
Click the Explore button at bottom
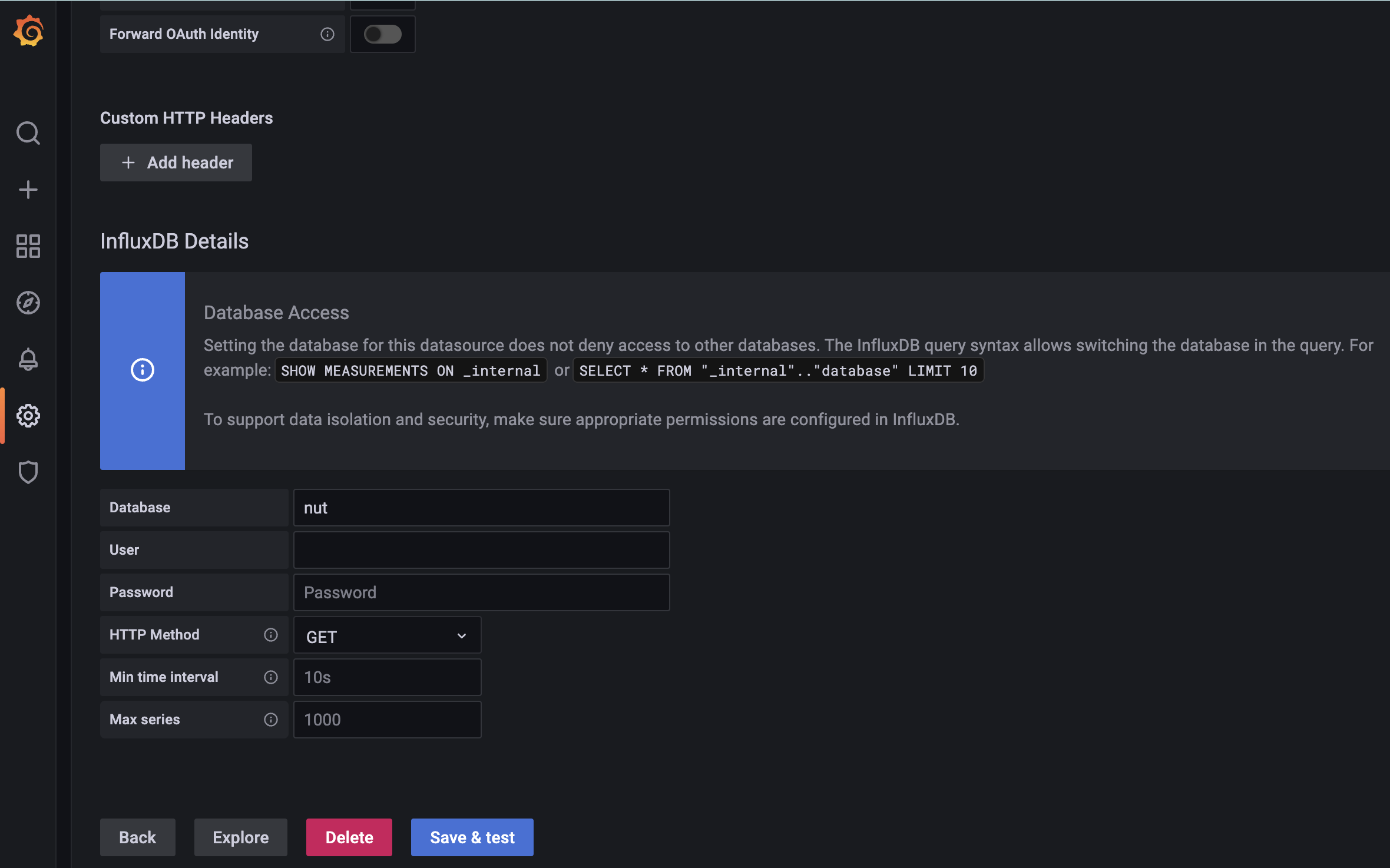241,837
